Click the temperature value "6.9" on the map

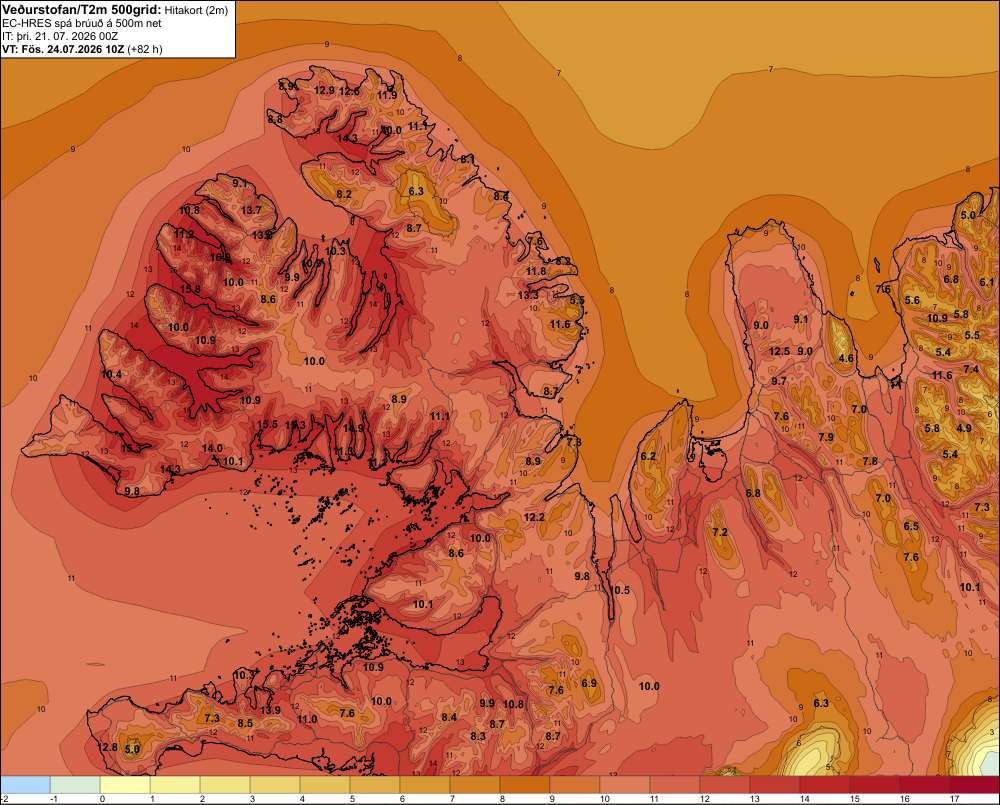(x=589, y=683)
